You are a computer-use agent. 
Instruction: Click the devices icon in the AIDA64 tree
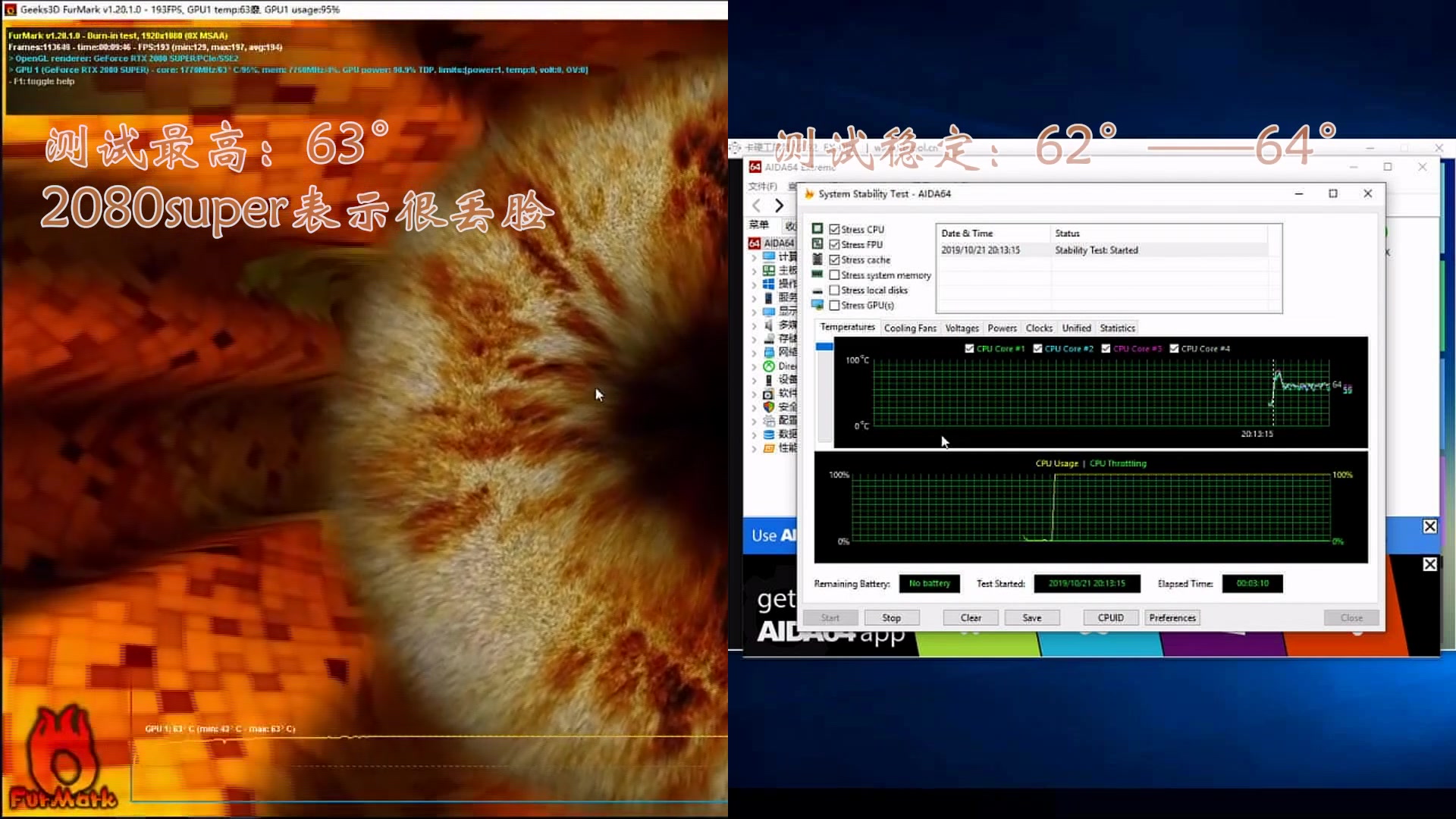pos(769,379)
